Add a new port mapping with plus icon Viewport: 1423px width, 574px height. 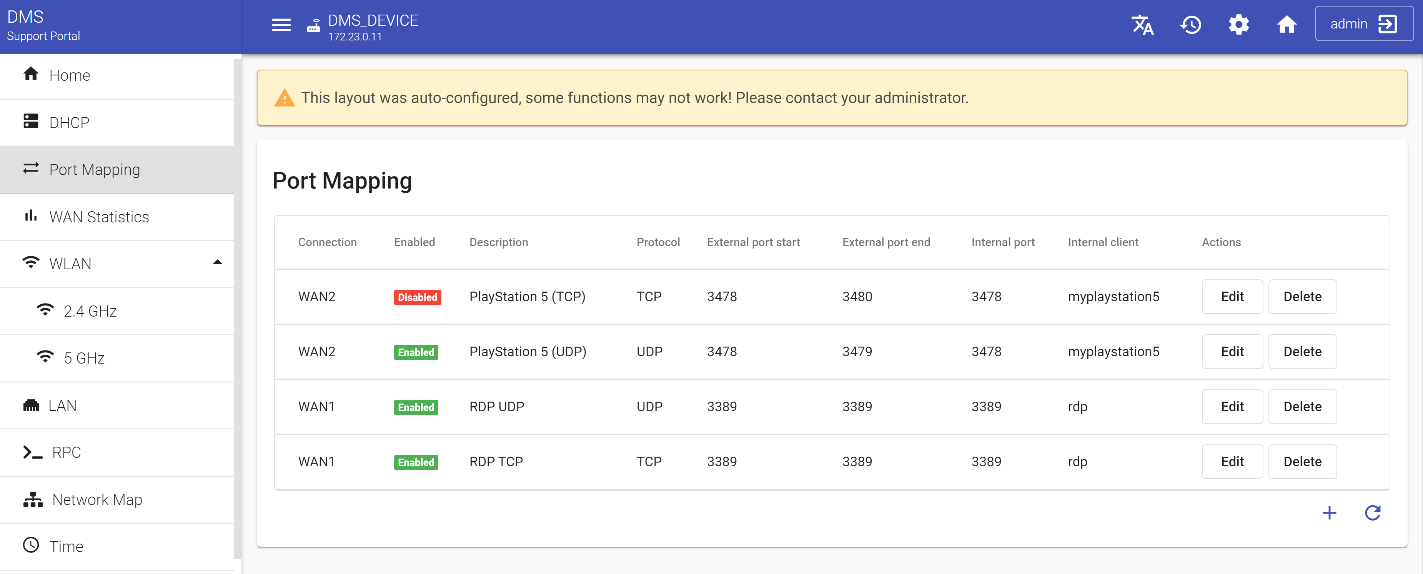[1329, 513]
